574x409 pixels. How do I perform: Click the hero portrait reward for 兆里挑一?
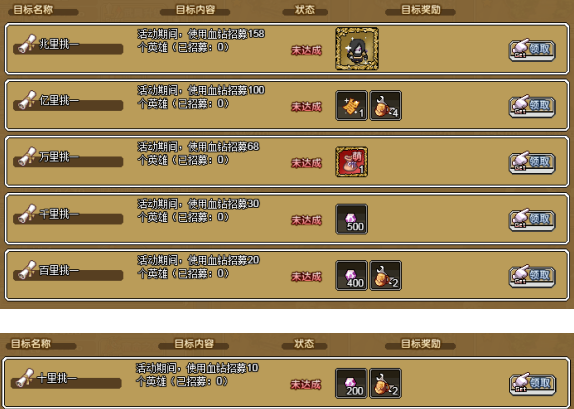(x=357, y=49)
